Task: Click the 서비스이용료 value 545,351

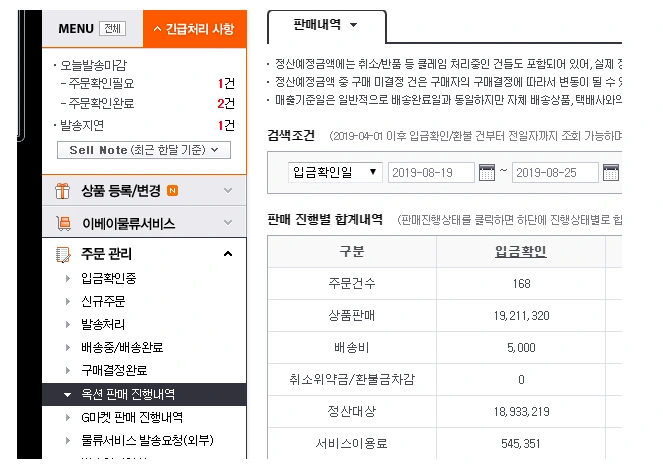Action: click(x=521, y=443)
